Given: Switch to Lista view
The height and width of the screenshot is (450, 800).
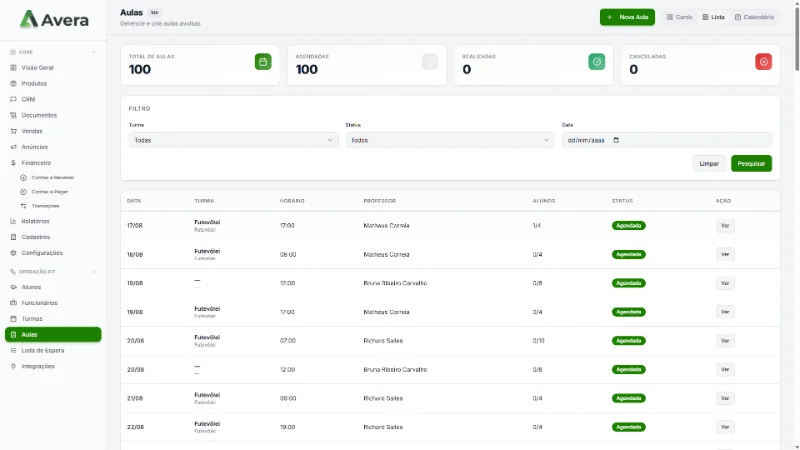Looking at the screenshot, I should [713, 17].
